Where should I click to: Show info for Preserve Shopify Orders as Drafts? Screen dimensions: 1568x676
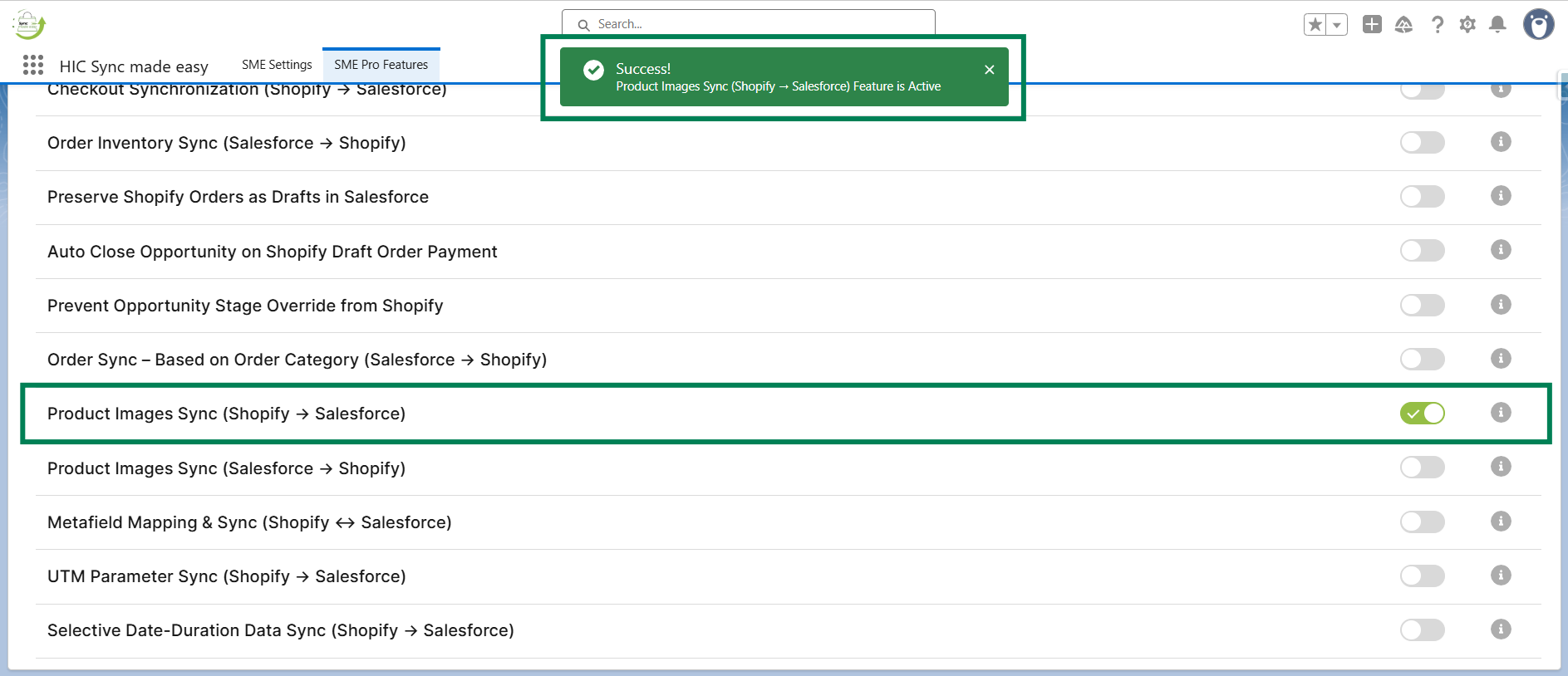(1501, 195)
